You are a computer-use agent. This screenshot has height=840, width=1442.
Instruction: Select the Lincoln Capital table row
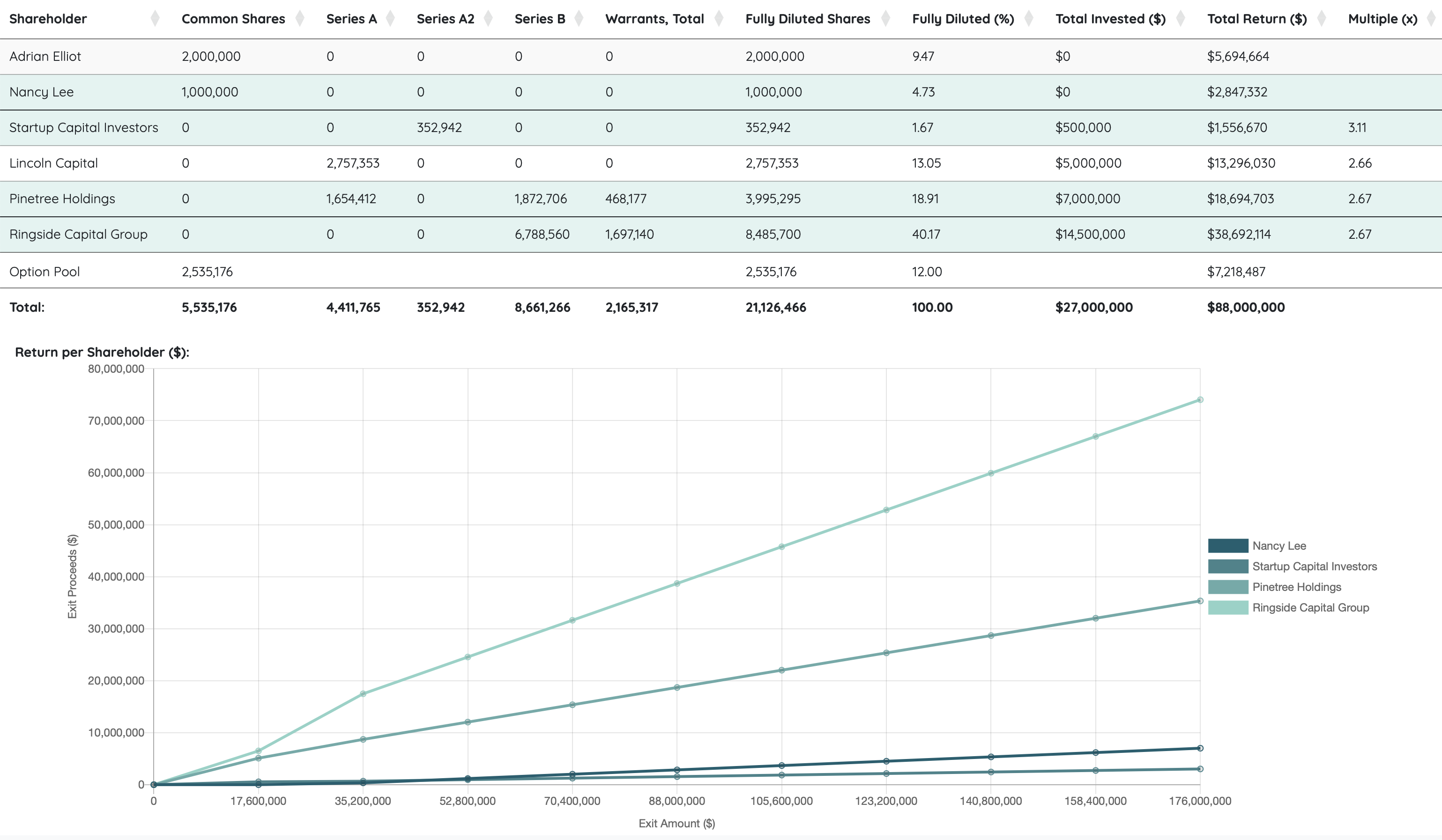pyautogui.click(x=53, y=163)
